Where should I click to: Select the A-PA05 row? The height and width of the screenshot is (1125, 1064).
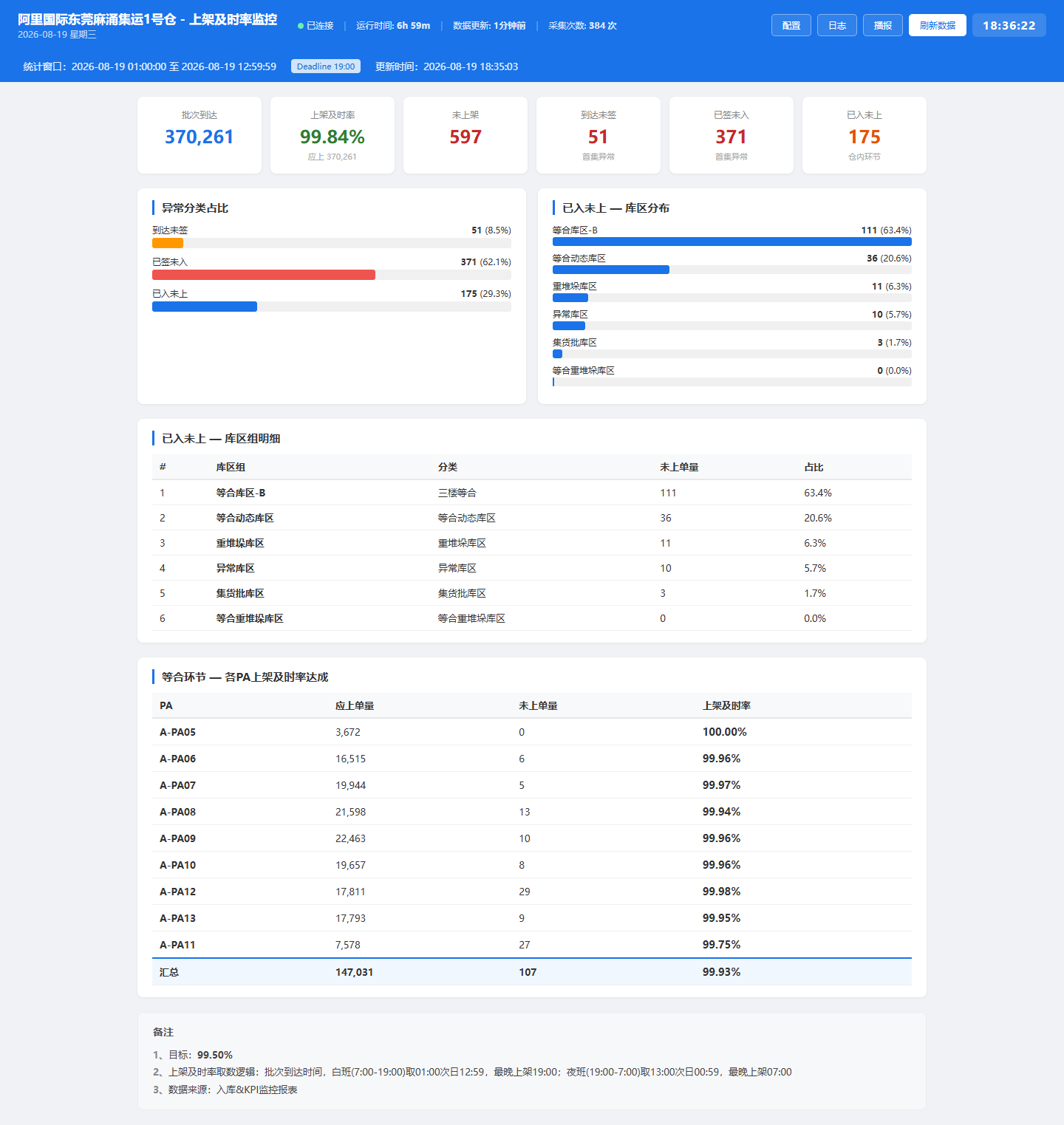(532, 732)
